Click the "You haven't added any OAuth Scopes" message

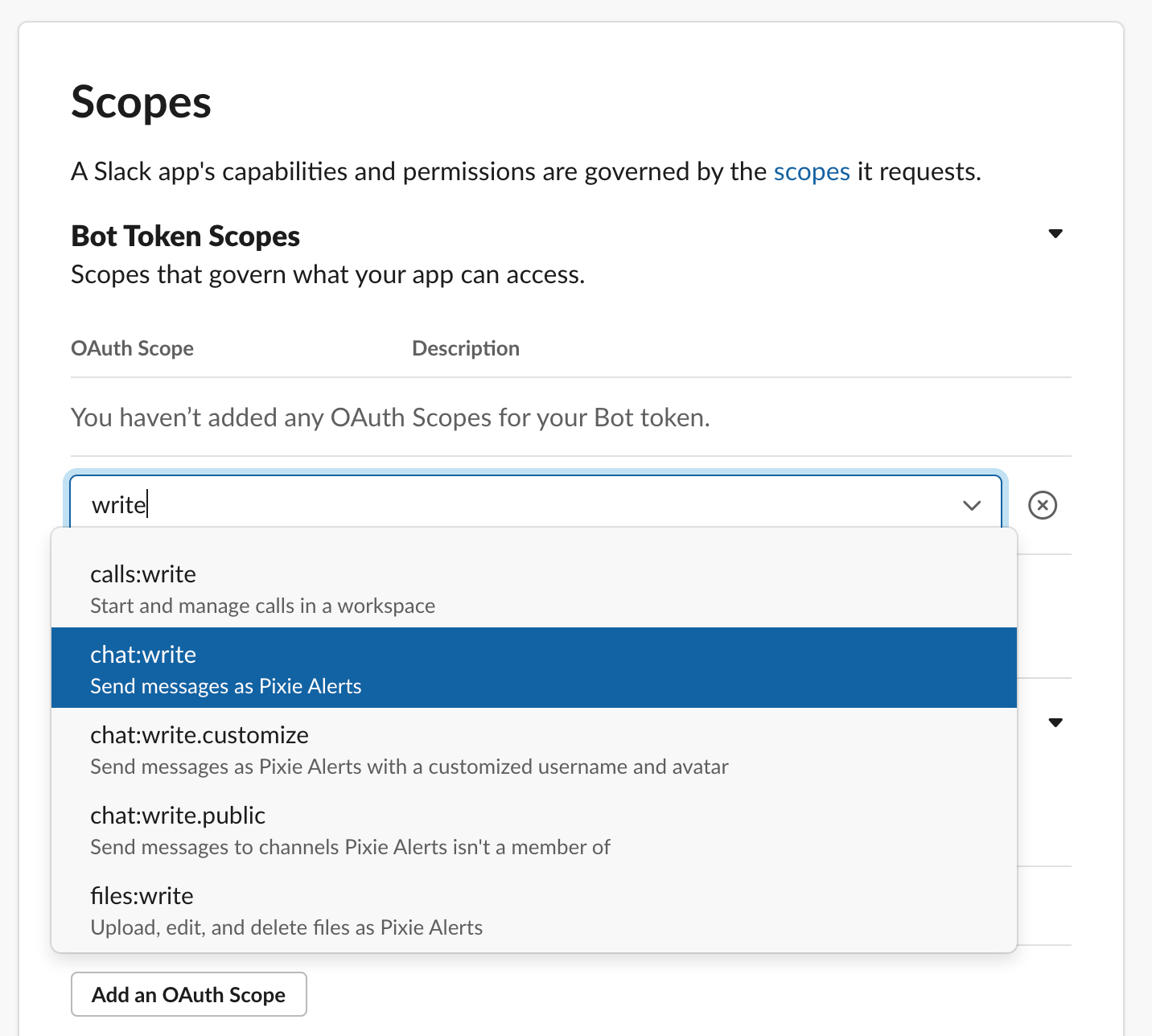[x=390, y=417]
